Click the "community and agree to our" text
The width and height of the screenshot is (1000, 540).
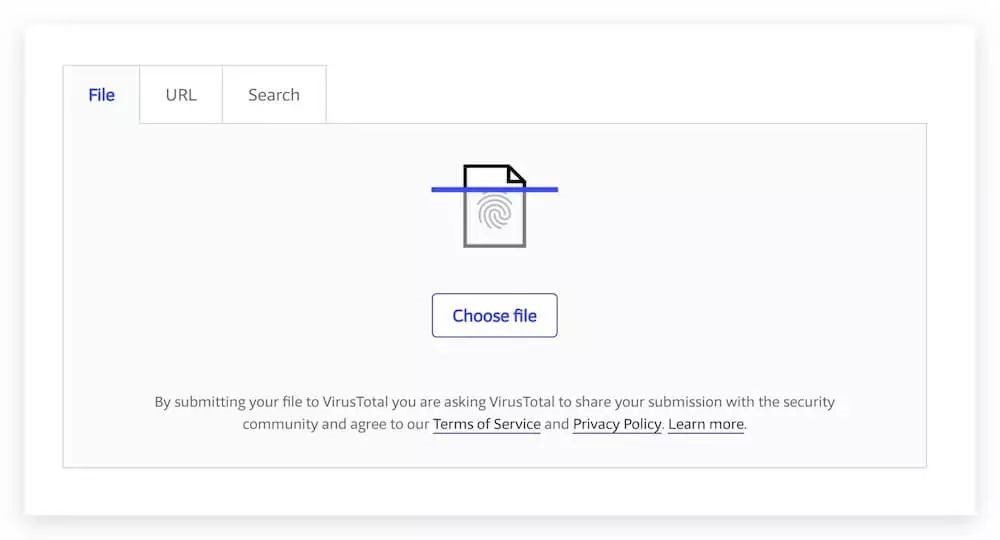tap(335, 424)
